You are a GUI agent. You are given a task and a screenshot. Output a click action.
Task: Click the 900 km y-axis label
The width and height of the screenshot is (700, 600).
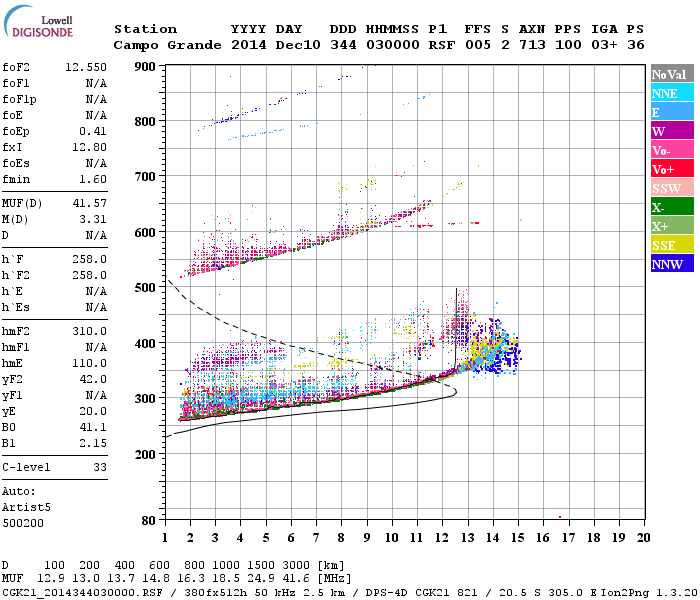145,67
